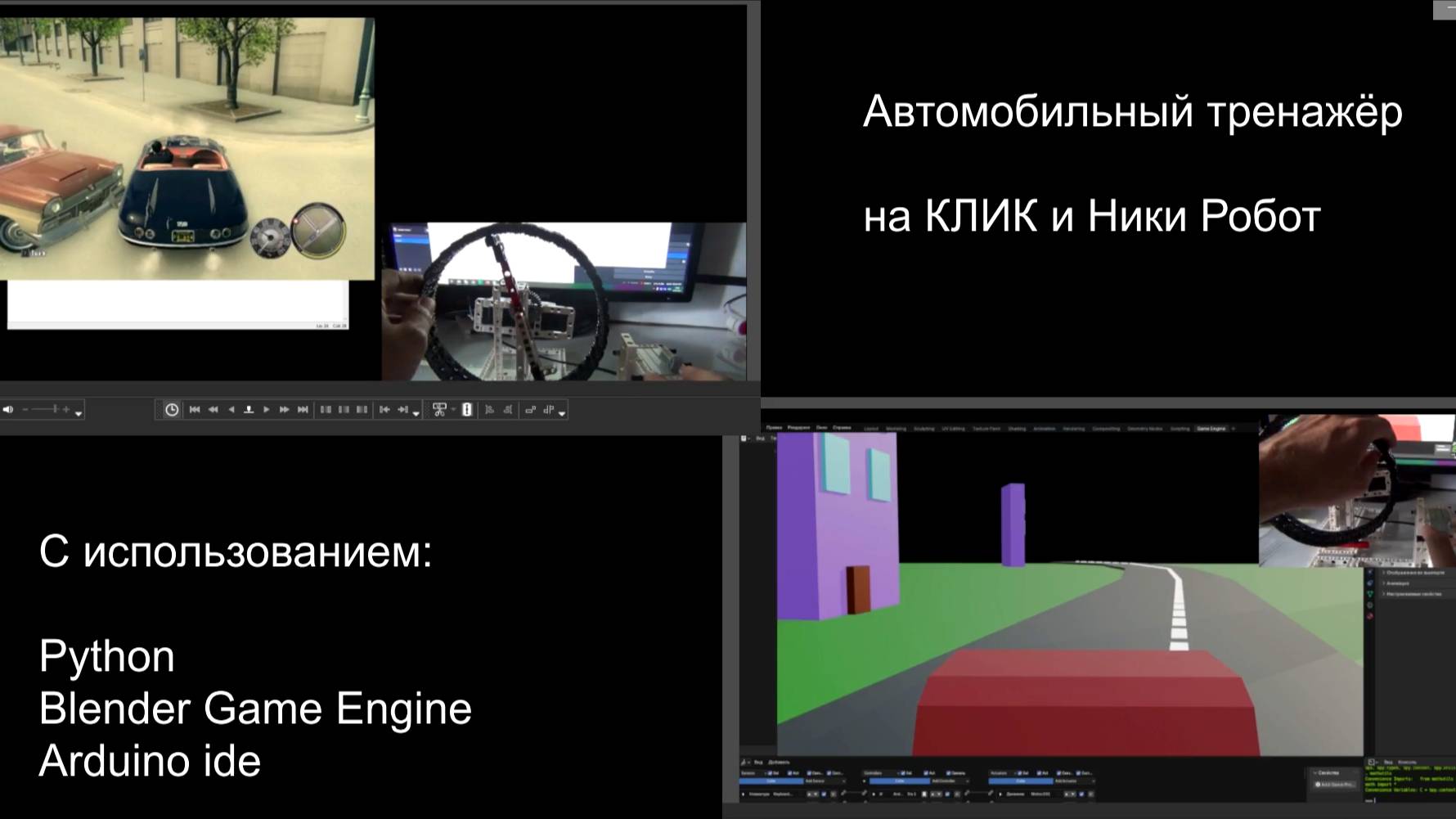Select the scissors cut tool

click(x=439, y=410)
